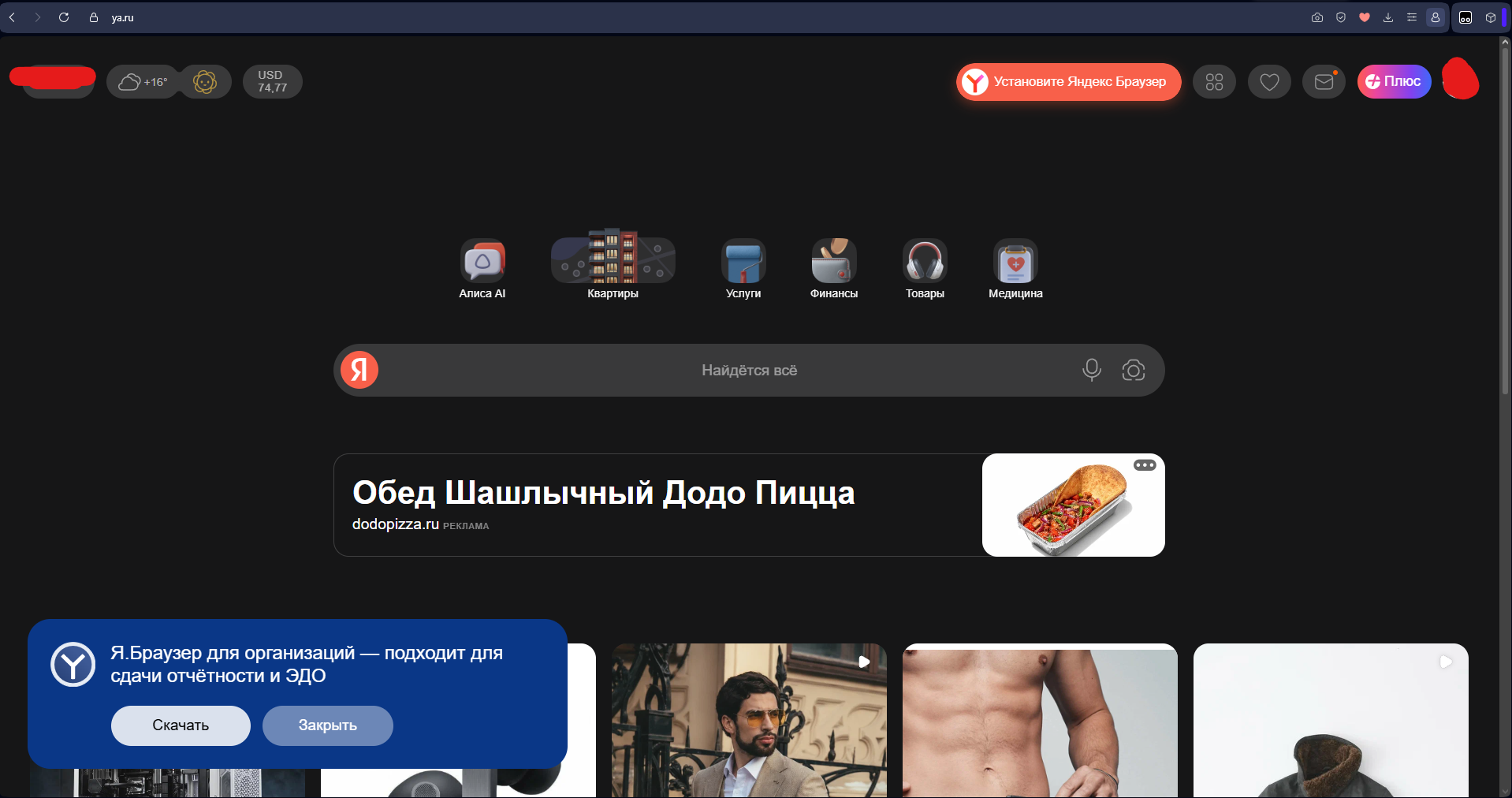Open the Медицина shortcut

coord(1015,269)
